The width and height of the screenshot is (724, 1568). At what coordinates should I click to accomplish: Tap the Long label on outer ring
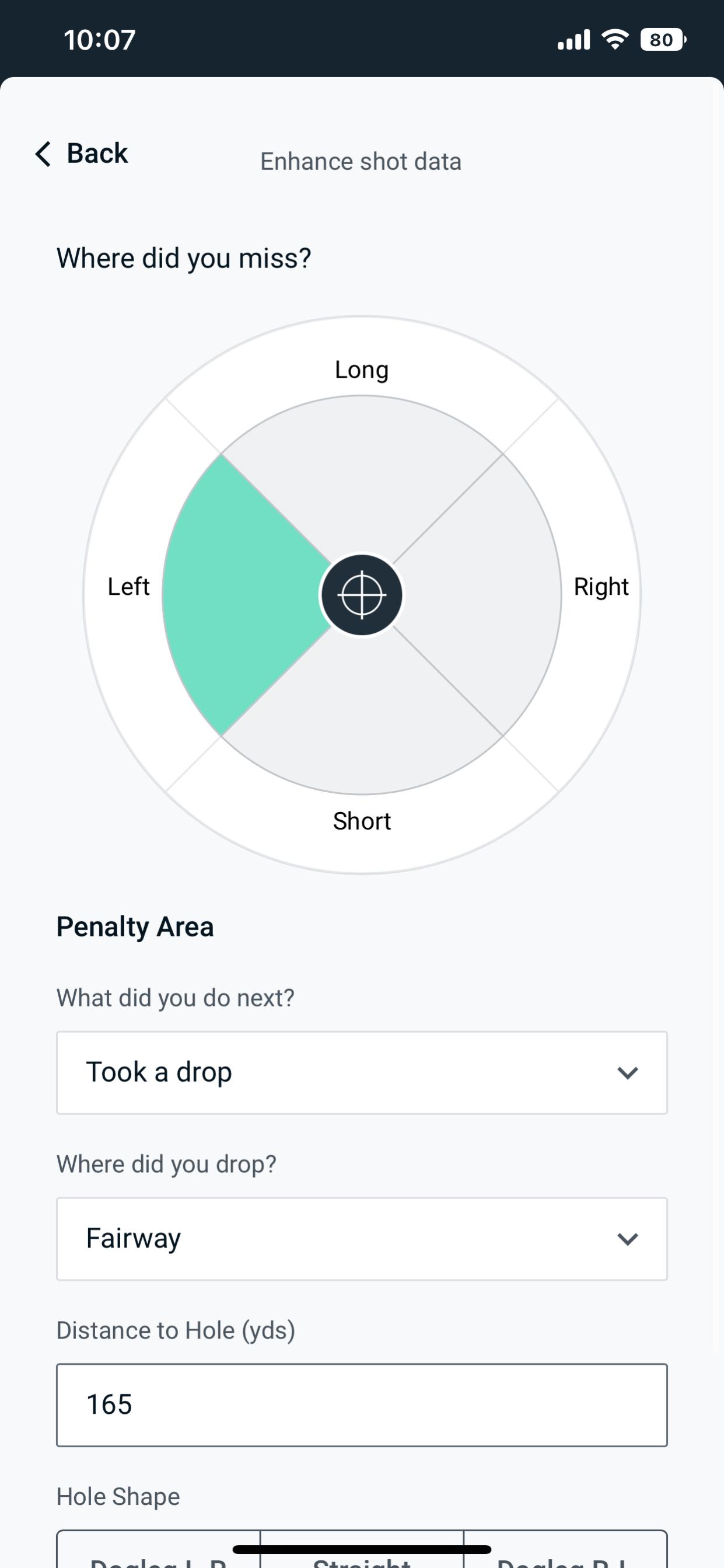(x=361, y=370)
